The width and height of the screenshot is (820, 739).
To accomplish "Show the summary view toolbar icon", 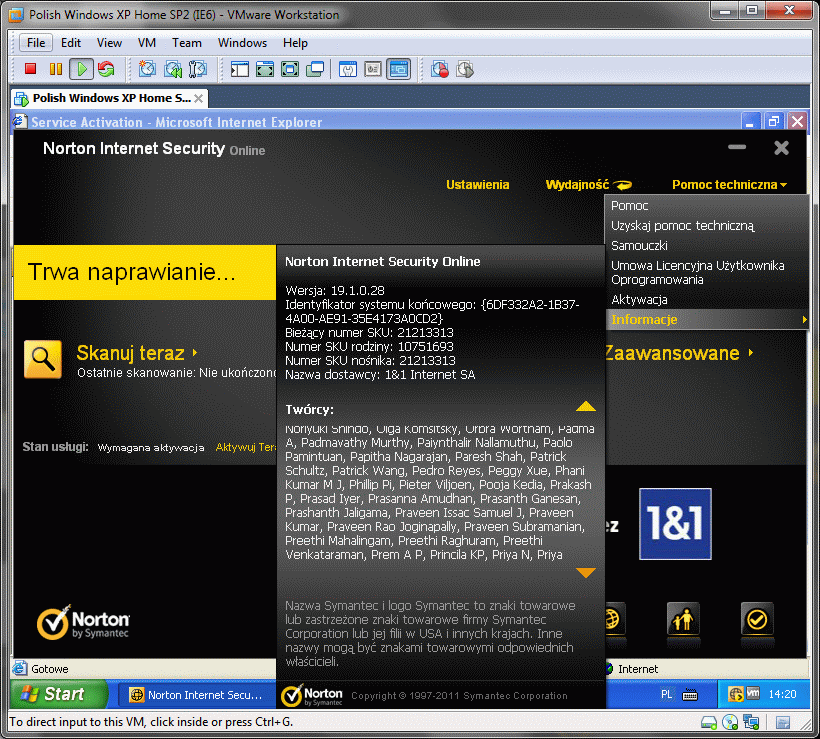I will point(348,69).
